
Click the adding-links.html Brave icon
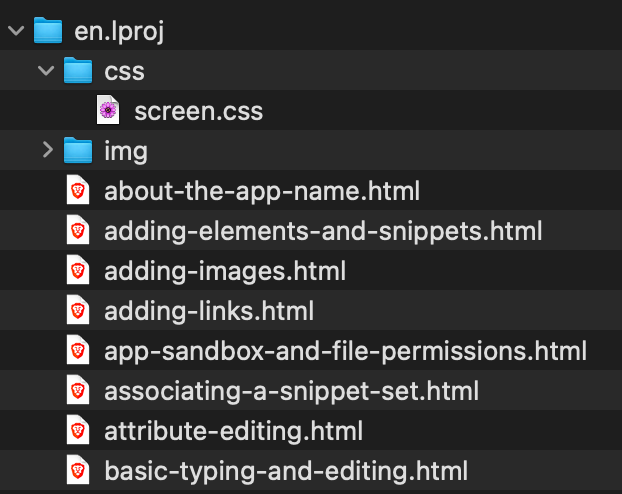[x=78, y=311]
